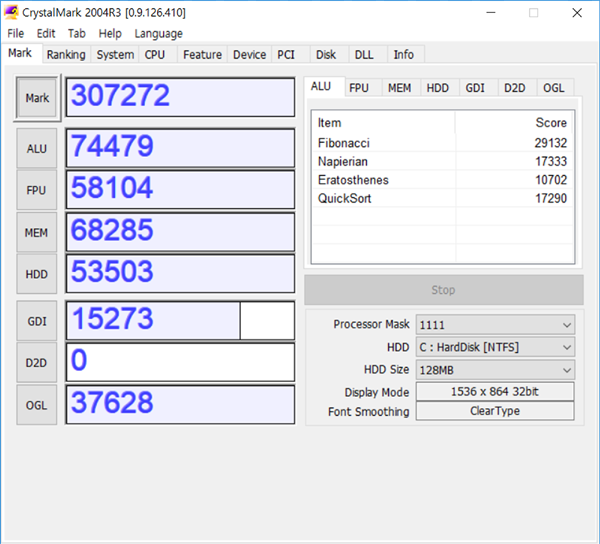
Task: Open the Edit menu
Action: 46,34
